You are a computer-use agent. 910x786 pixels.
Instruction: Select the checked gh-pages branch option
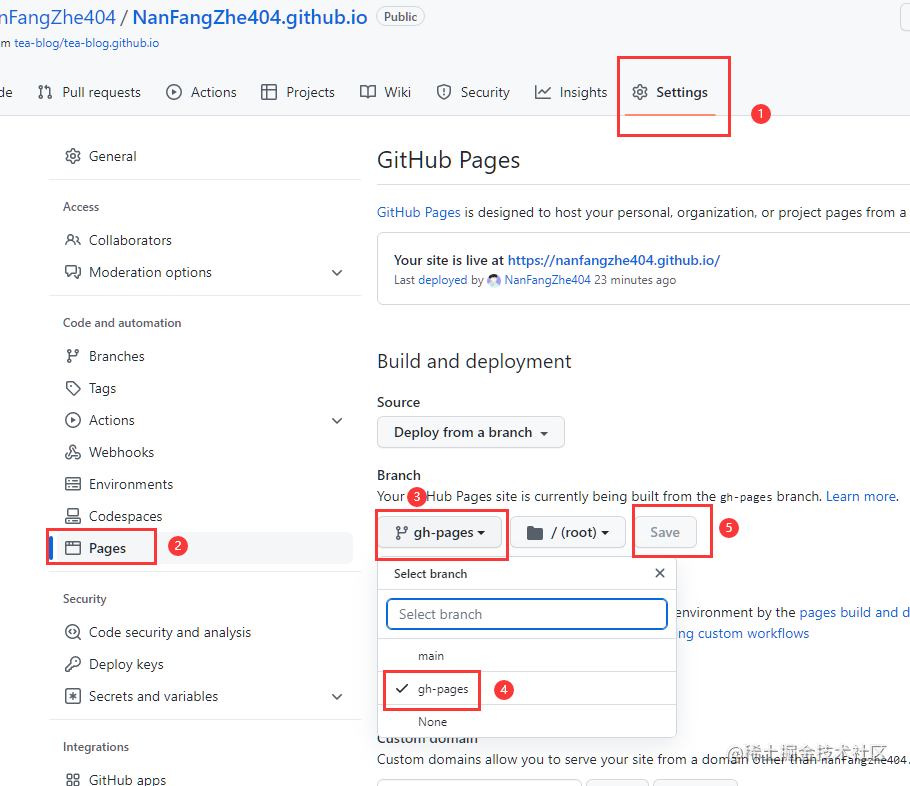tap(527, 689)
